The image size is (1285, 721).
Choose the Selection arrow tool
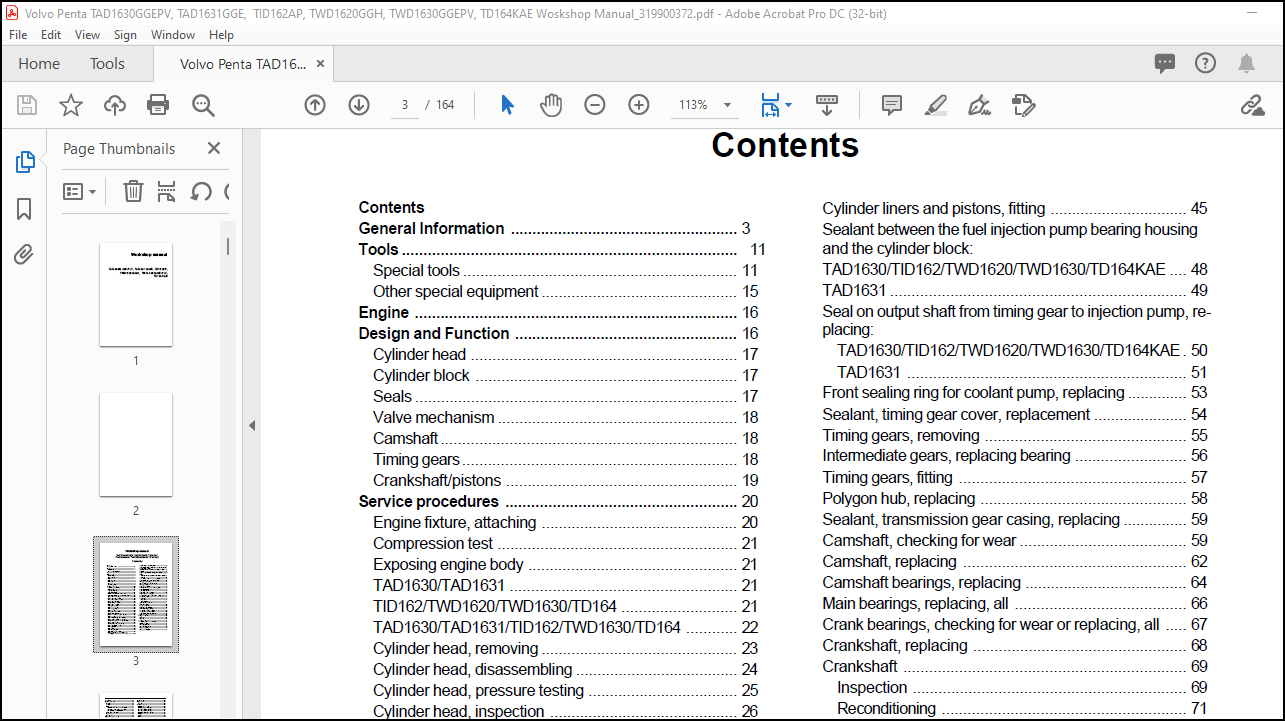507,105
